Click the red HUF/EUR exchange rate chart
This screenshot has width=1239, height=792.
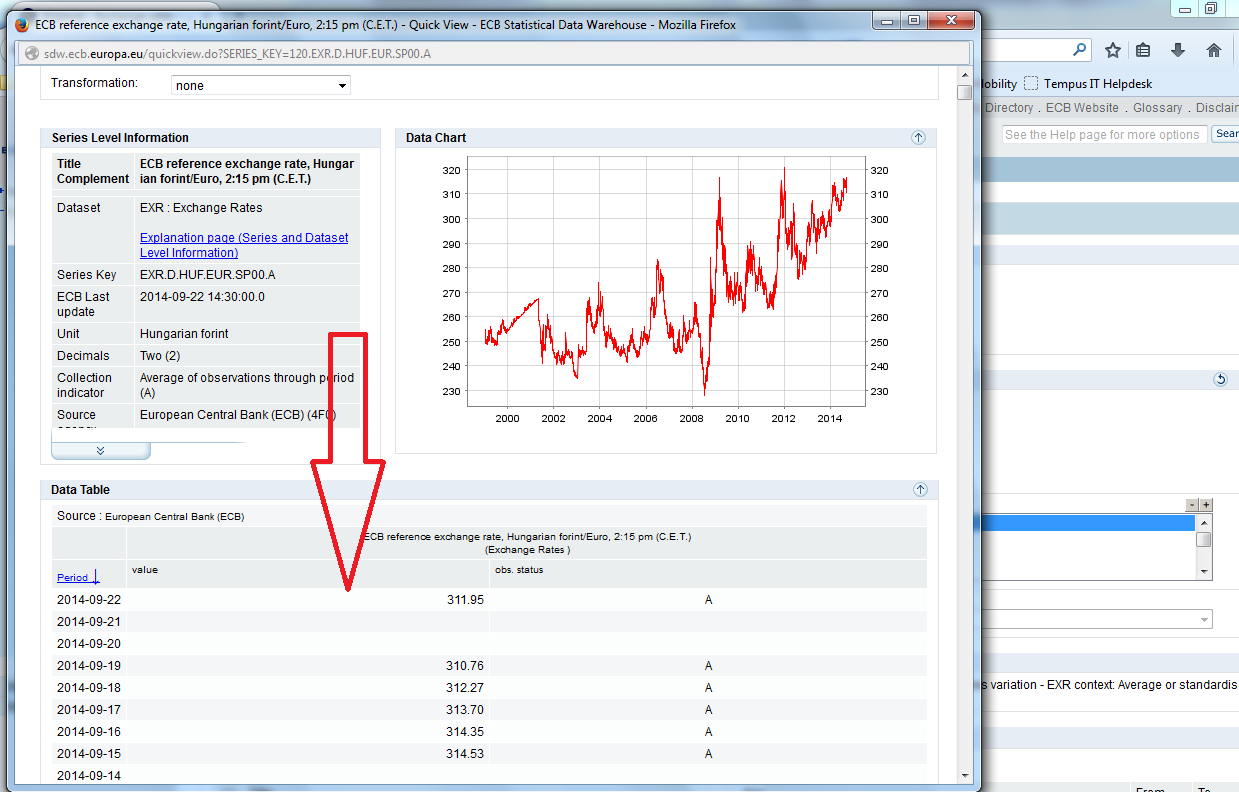point(666,280)
